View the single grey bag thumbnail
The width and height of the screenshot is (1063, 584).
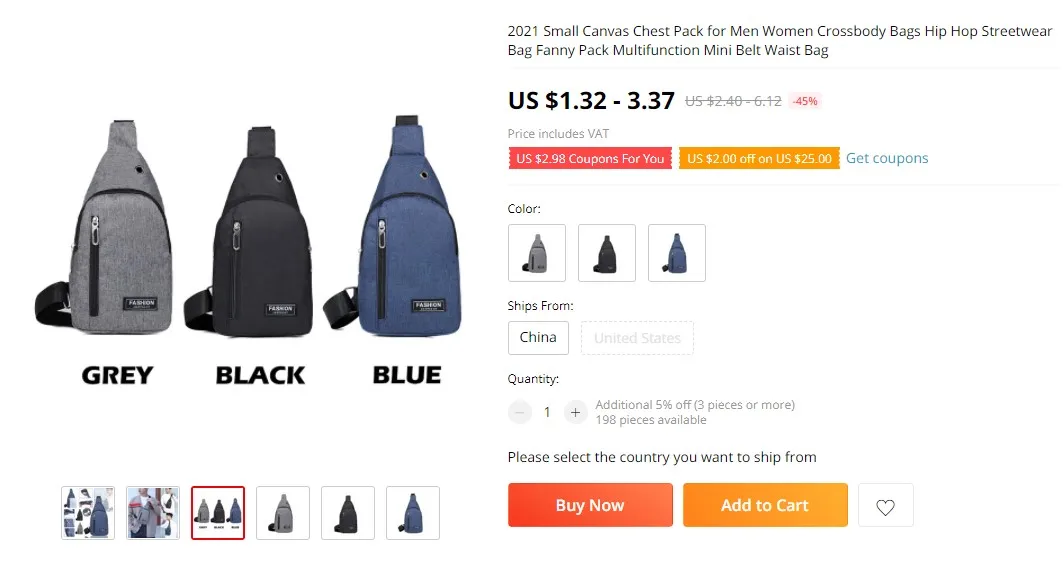point(283,513)
